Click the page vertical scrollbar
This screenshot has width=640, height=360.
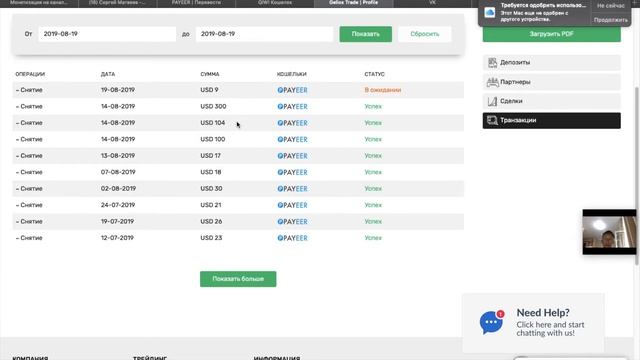click(637, 176)
